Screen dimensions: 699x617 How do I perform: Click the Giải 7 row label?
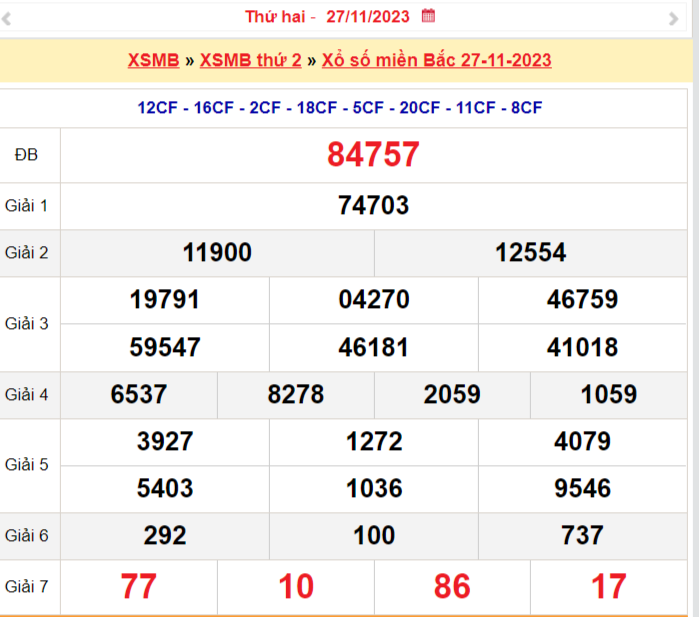point(27,587)
